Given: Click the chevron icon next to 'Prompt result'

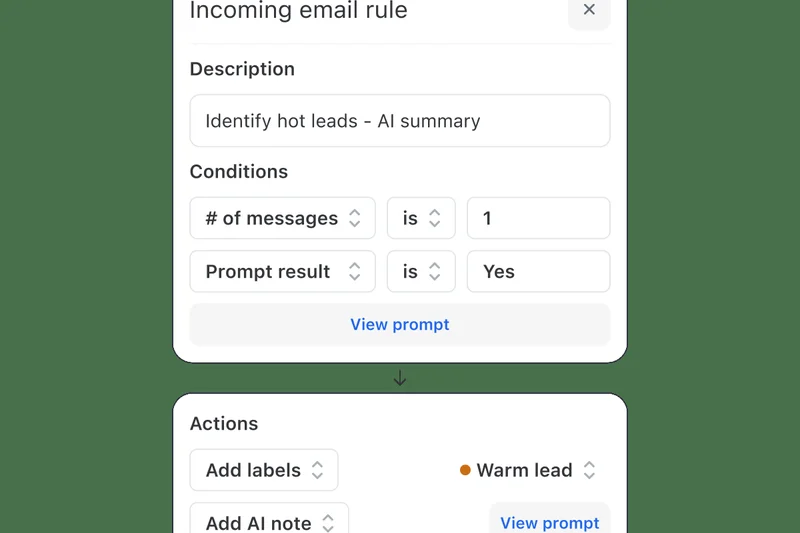Looking at the screenshot, I should pyautogui.click(x=355, y=272).
